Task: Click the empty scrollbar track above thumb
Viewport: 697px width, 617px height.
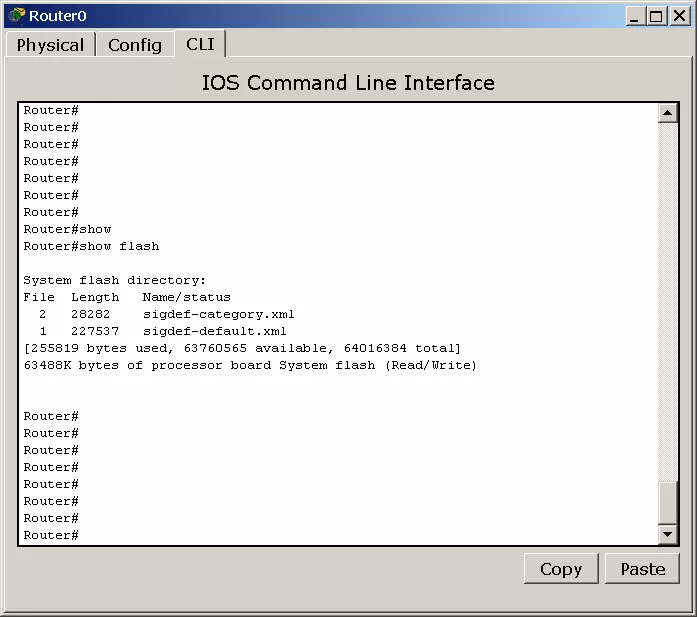Action: click(x=668, y=300)
